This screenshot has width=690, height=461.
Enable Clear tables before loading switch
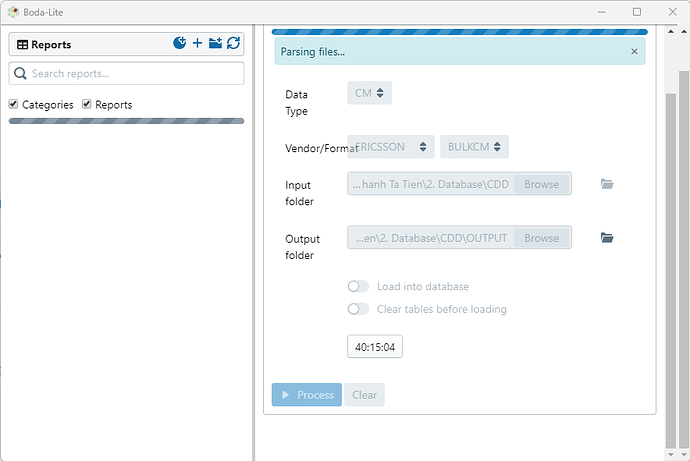tap(358, 309)
